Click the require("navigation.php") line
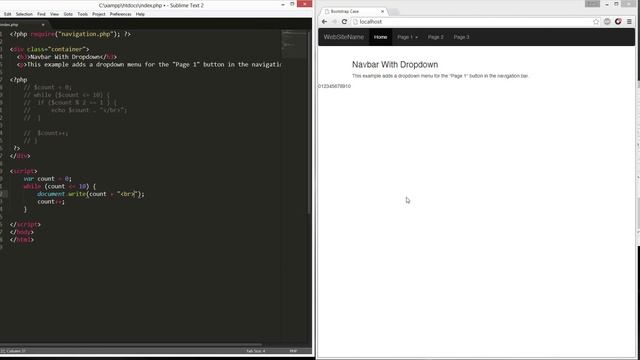Screen dimensions: 640x360 [x=70, y=34]
